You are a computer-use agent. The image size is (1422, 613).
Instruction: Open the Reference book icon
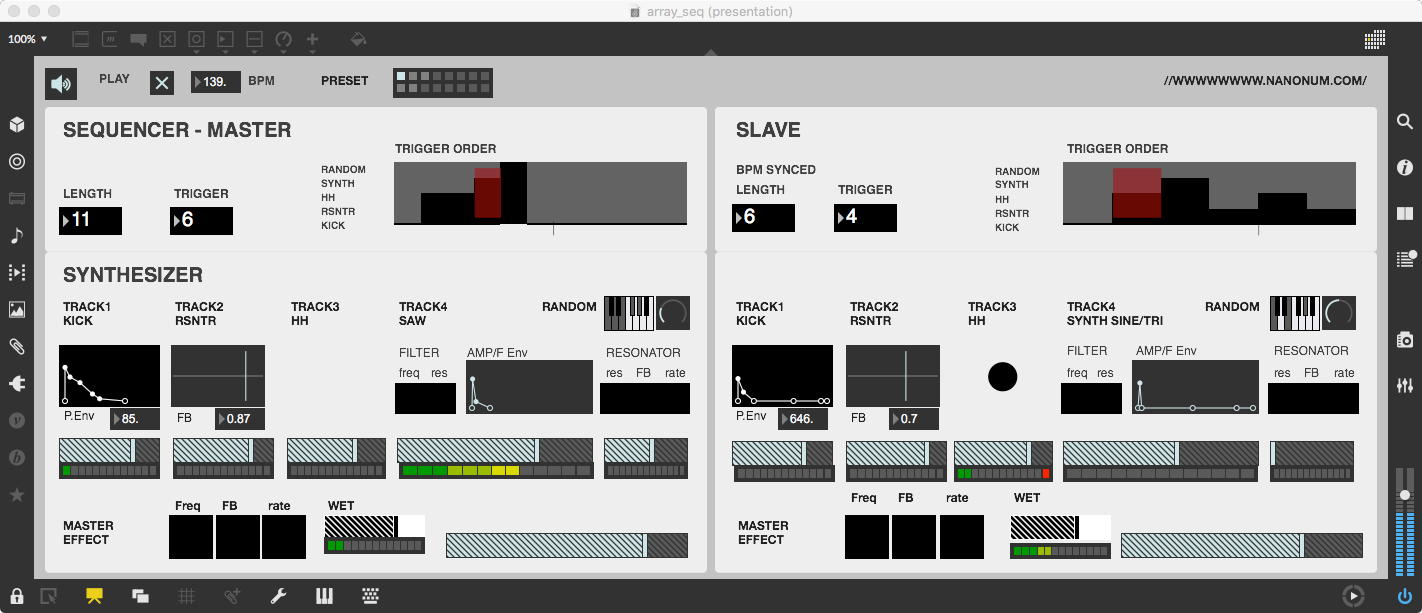[x=1405, y=213]
